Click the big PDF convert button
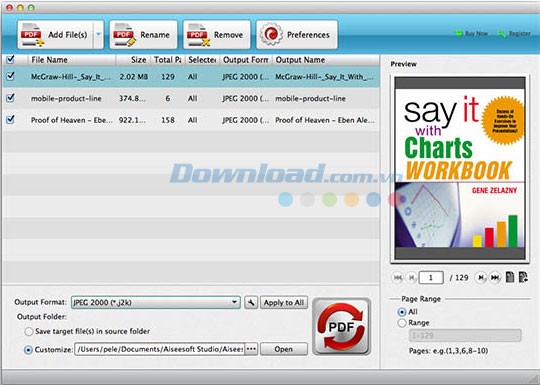The height and width of the screenshot is (385, 540). [341, 326]
